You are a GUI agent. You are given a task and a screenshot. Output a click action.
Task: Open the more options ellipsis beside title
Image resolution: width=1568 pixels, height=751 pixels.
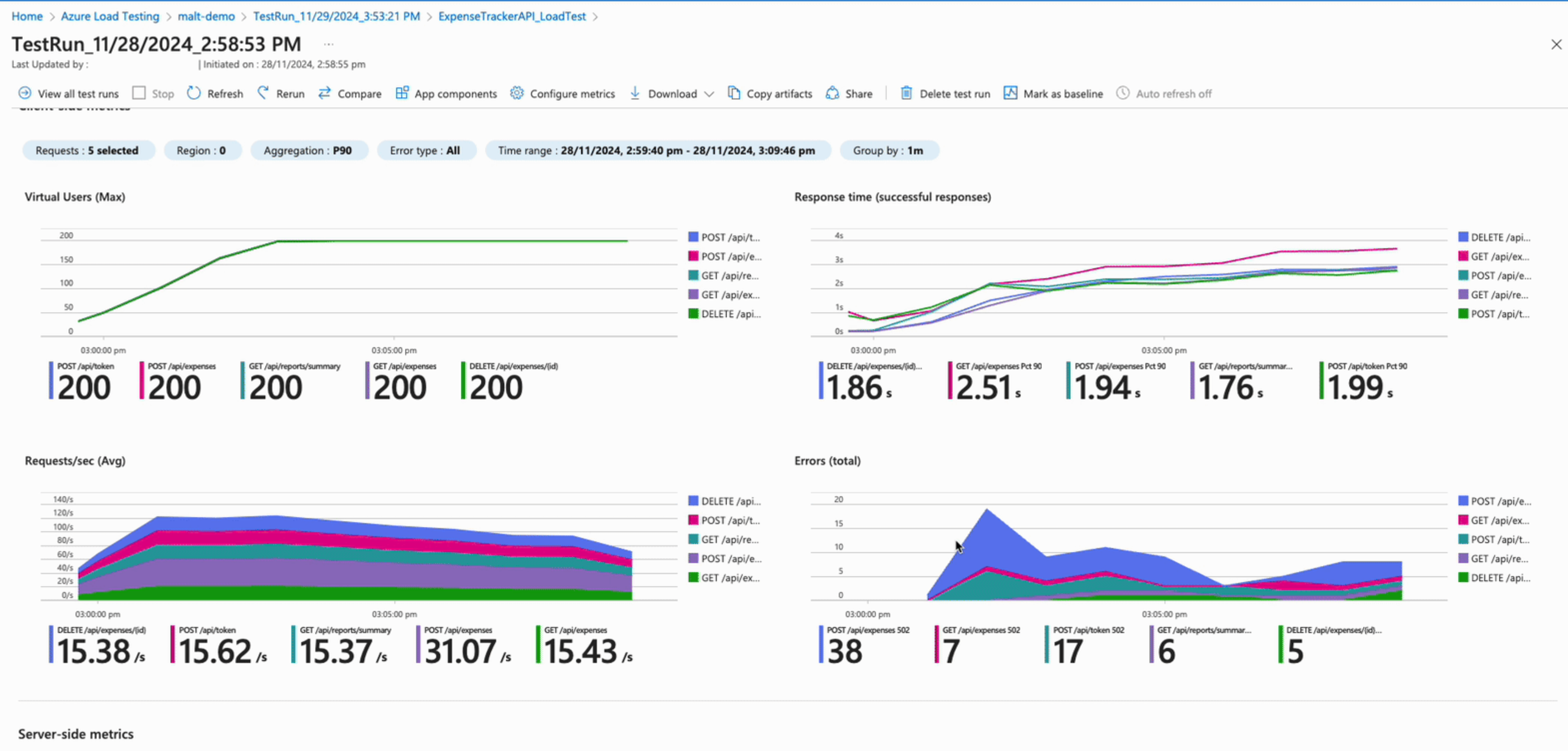coord(329,44)
